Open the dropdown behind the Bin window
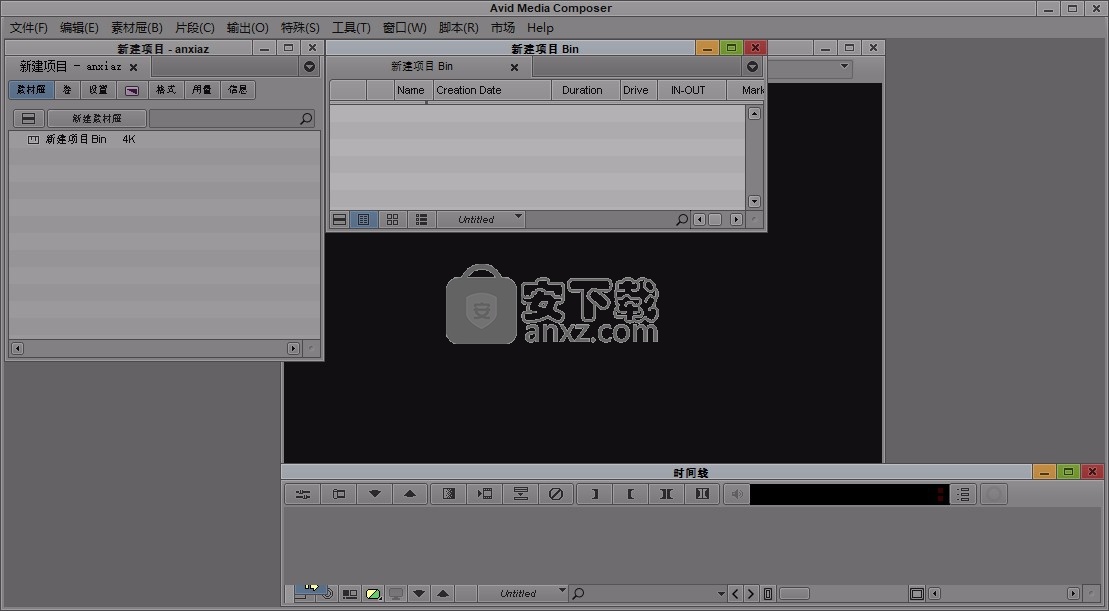The width and height of the screenshot is (1109, 611). [x=844, y=66]
